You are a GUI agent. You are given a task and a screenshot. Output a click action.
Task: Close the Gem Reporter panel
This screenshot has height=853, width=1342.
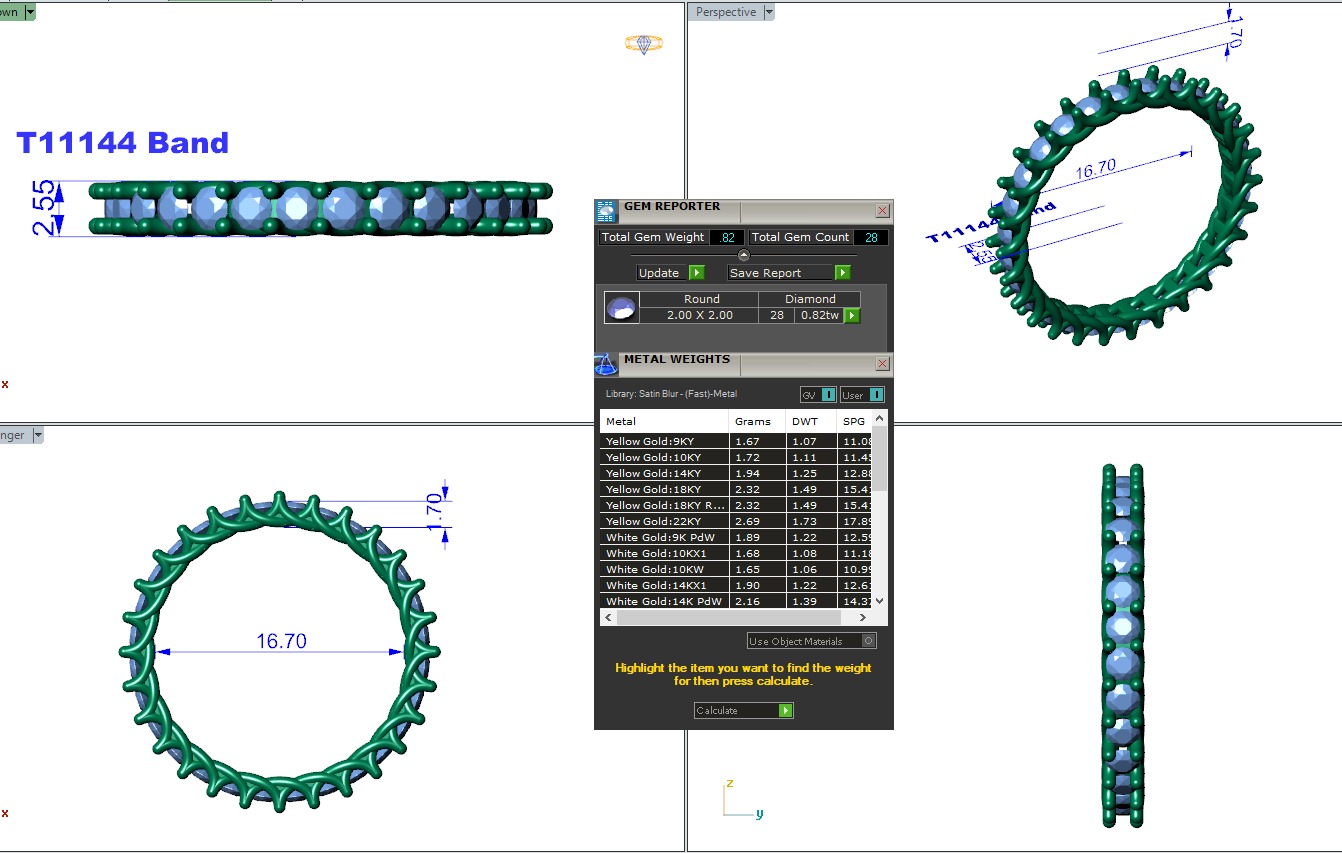(x=882, y=211)
